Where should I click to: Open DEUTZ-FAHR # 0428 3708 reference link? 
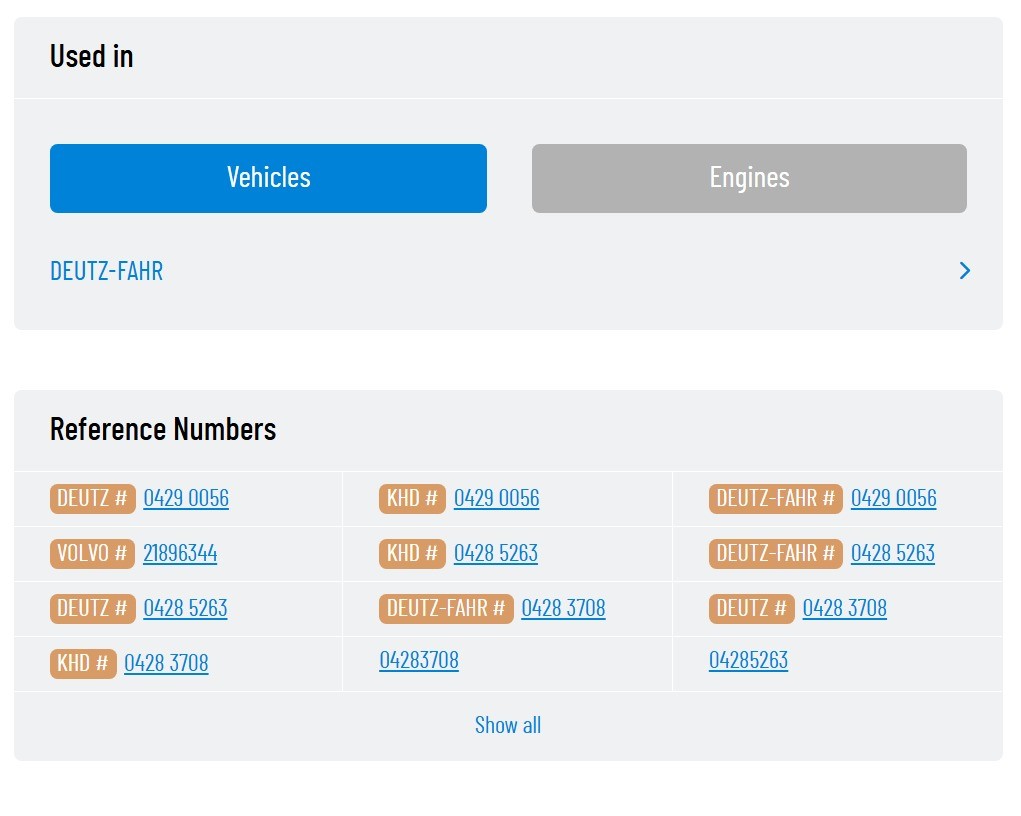click(x=563, y=608)
